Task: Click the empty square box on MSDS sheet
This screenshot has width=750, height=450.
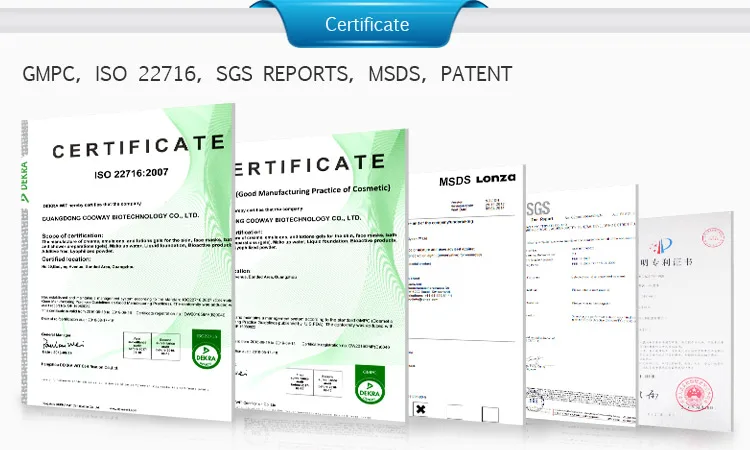Action: [490, 414]
